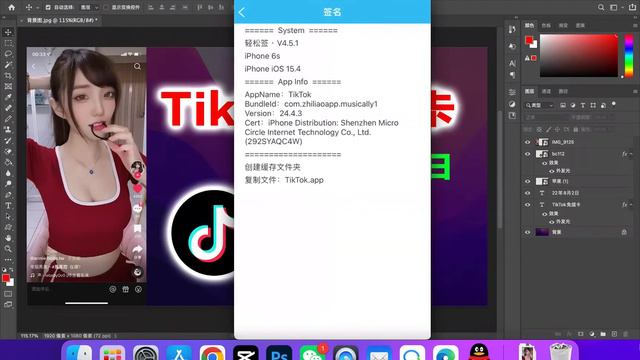Filter layers by adjustment layers
640x360 pixels.
tap(573, 105)
